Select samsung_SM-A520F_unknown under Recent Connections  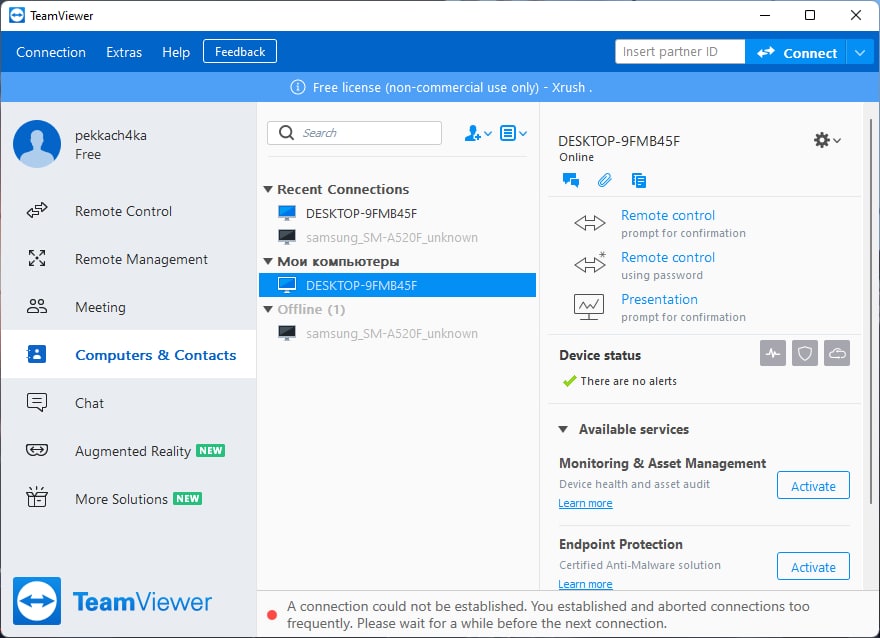point(397,237)
